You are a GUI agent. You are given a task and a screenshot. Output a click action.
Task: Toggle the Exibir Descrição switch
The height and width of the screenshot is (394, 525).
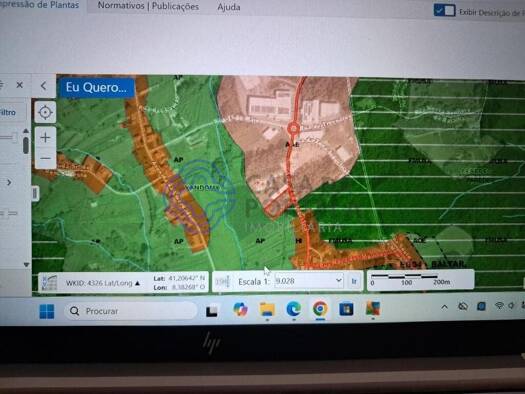tap(444, 10)
